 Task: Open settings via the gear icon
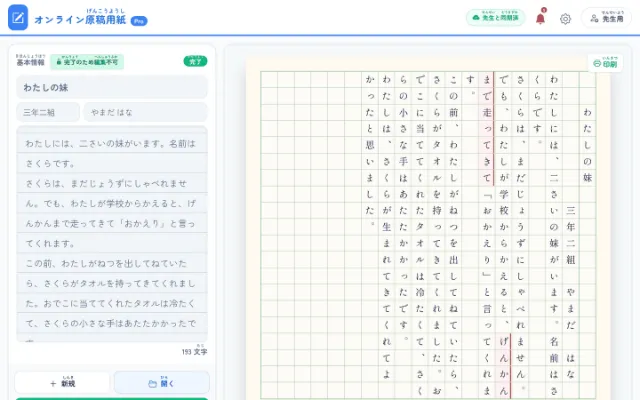pos(565,19)
